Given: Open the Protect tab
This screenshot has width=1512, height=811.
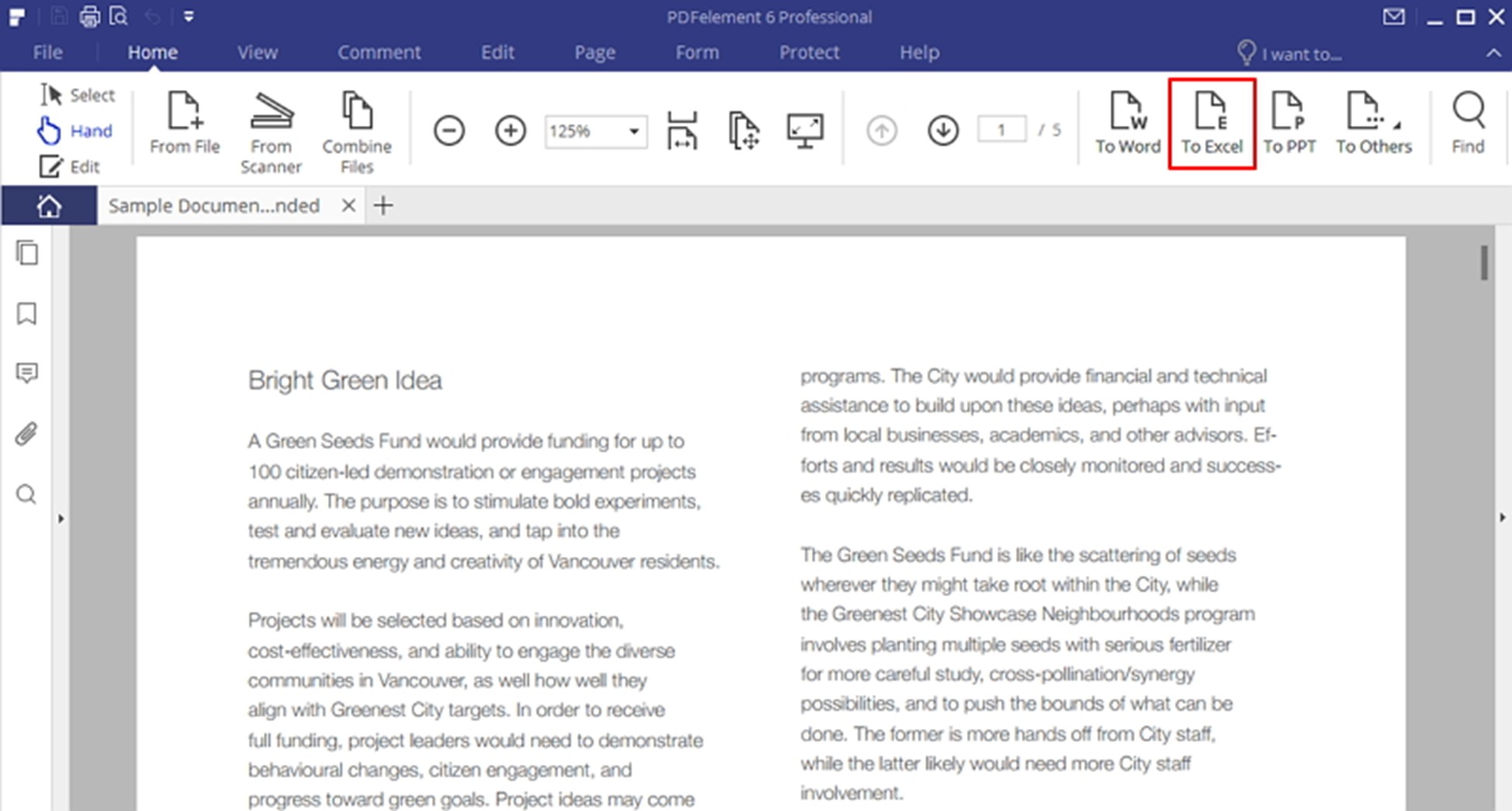Looking at the screenshot, I should pos(809,52).
